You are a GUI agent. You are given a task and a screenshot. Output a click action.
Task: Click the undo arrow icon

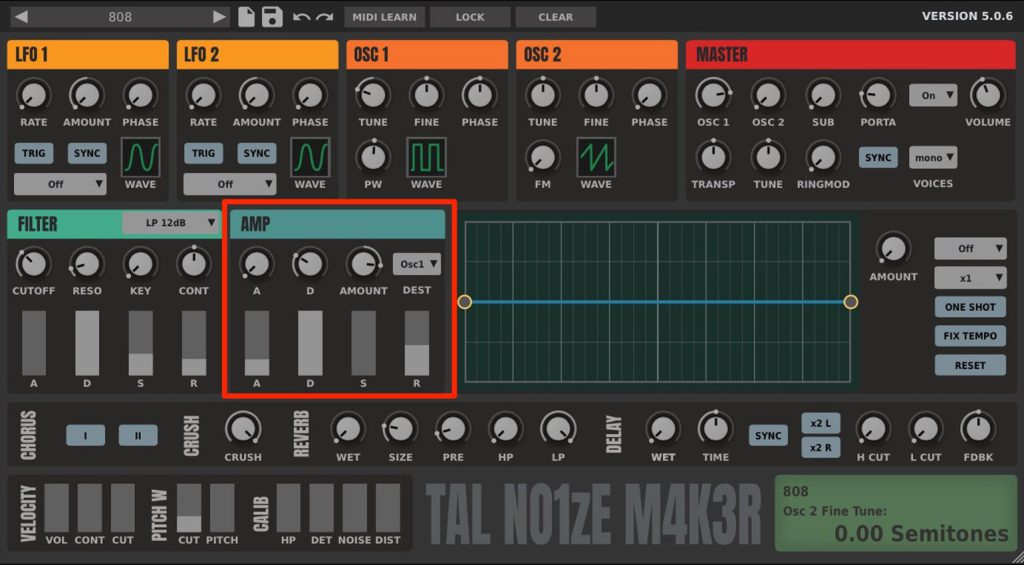(x=301, y=17)
